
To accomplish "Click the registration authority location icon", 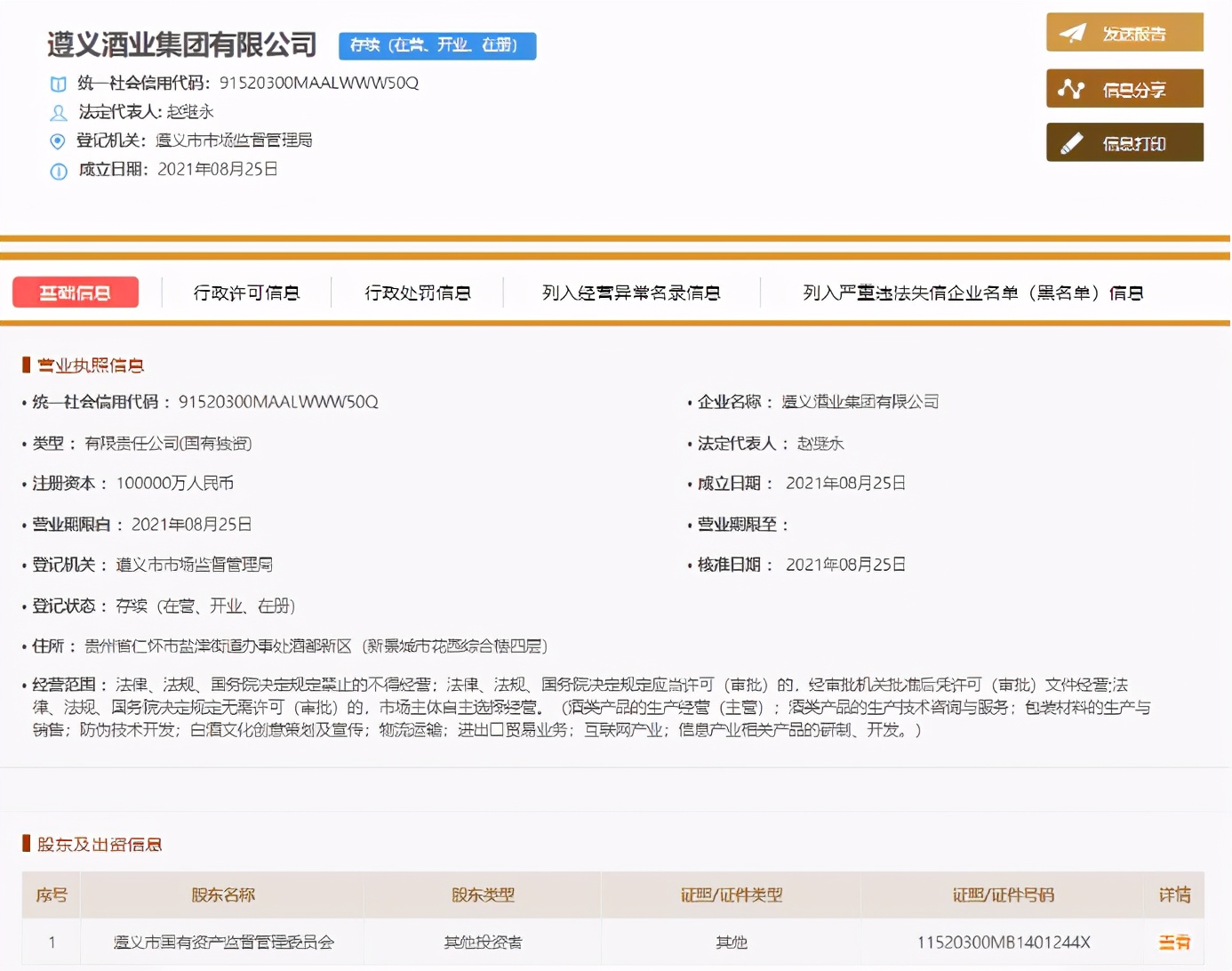I will coord(58,141).
